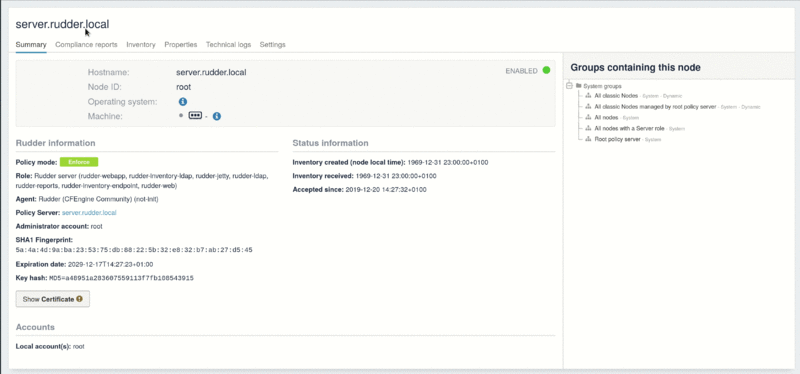Select All nodes with a Server role

(x=630, y=129)
